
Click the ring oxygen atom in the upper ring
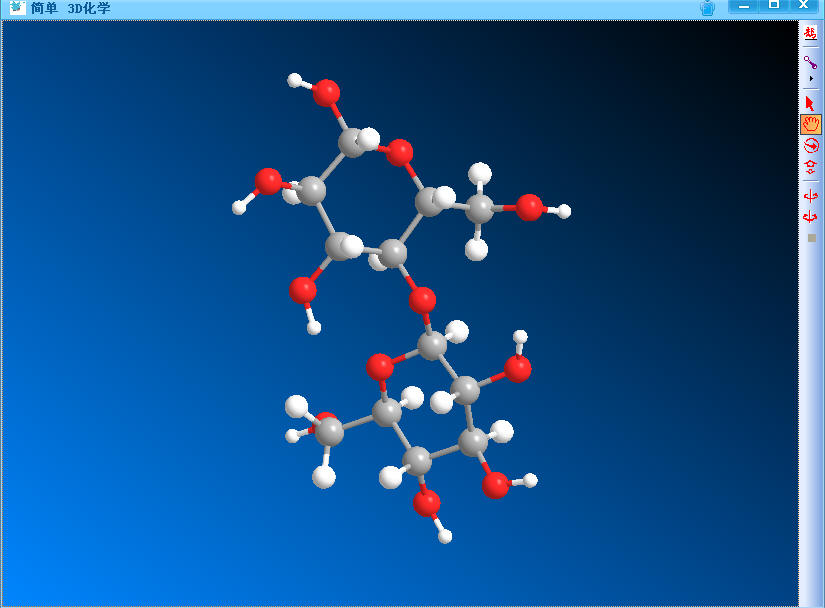(x=400, y=152)
